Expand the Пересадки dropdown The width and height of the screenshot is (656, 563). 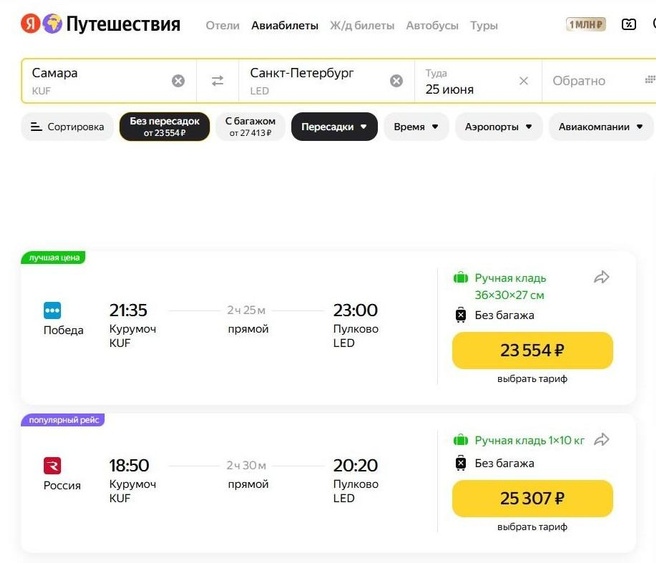click(334, 127)
